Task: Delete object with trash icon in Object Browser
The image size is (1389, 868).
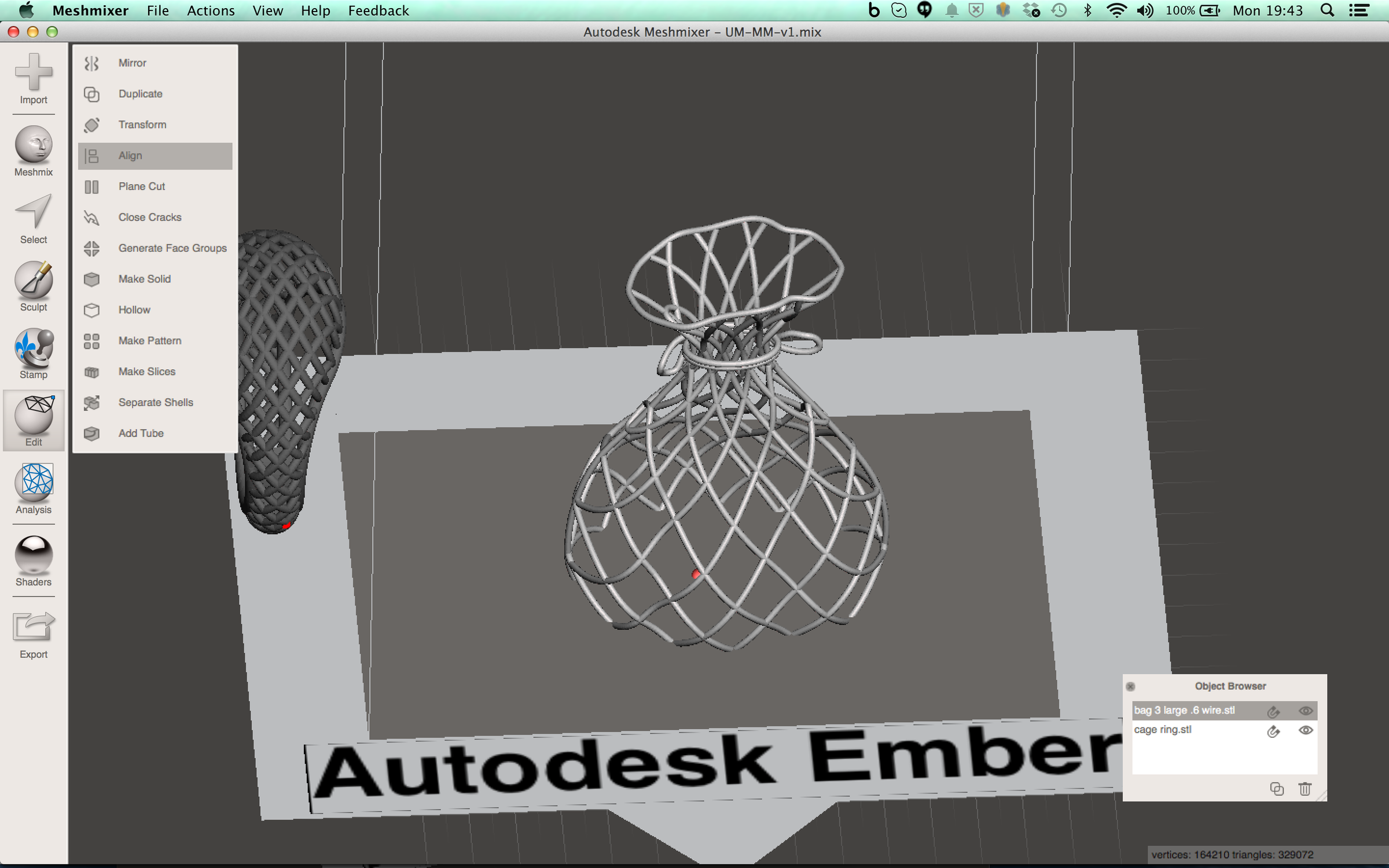Action: (1305, 789)
